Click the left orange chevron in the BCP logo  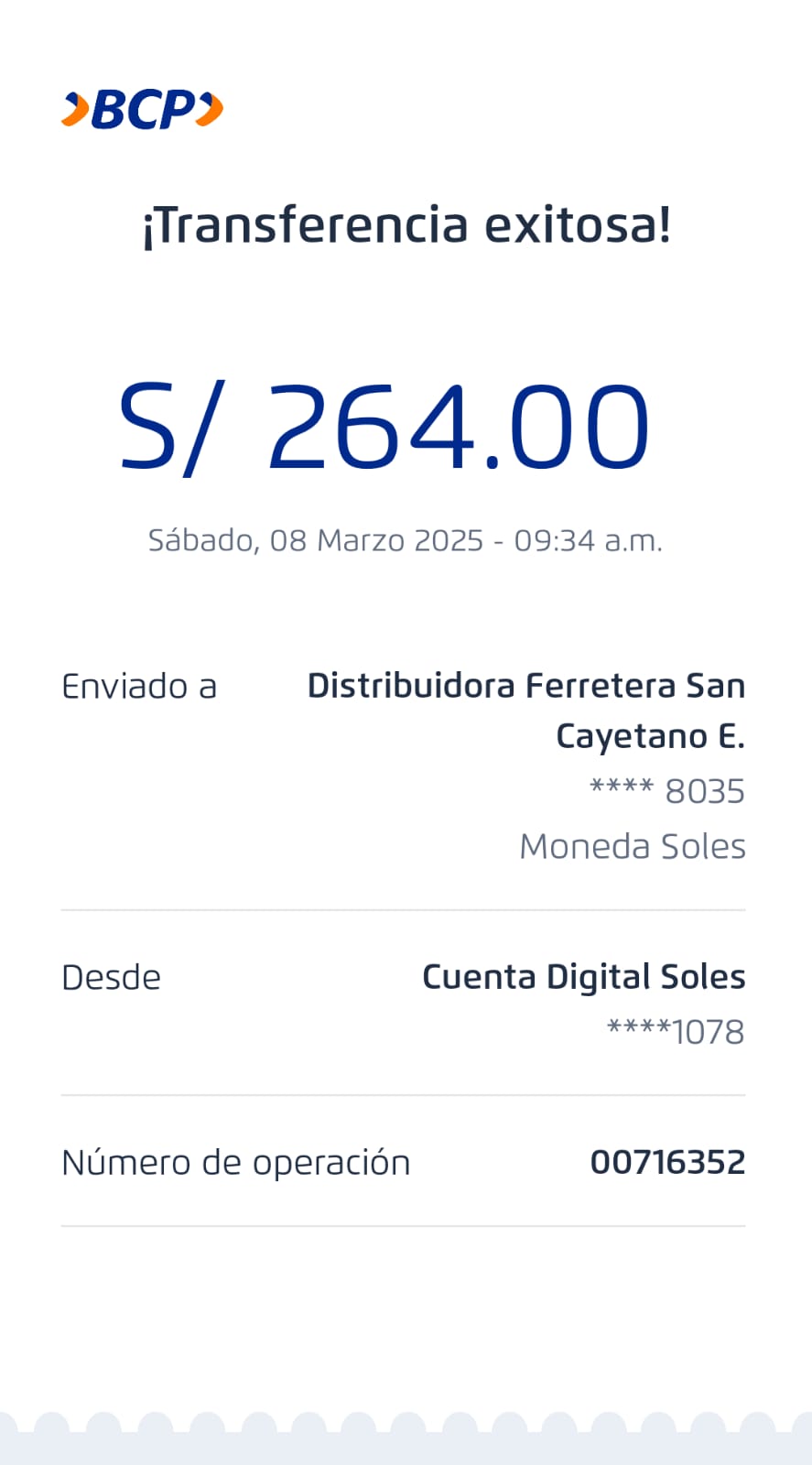pos(75,110)
